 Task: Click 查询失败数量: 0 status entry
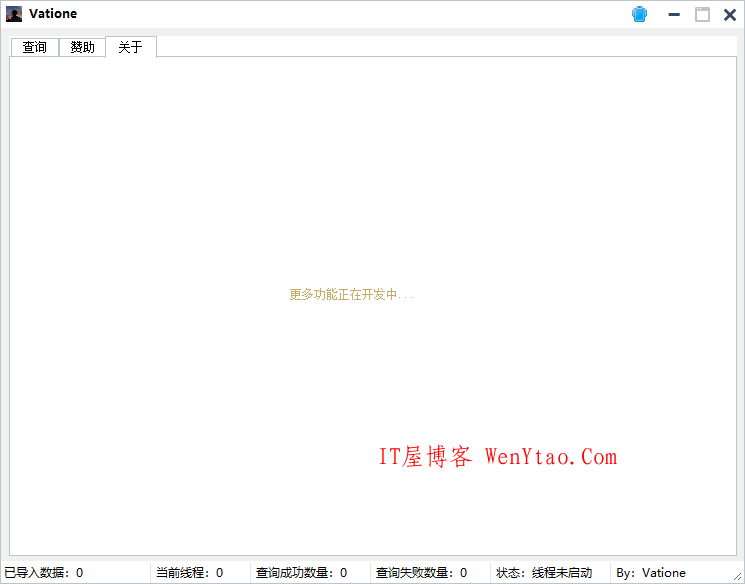421,573
